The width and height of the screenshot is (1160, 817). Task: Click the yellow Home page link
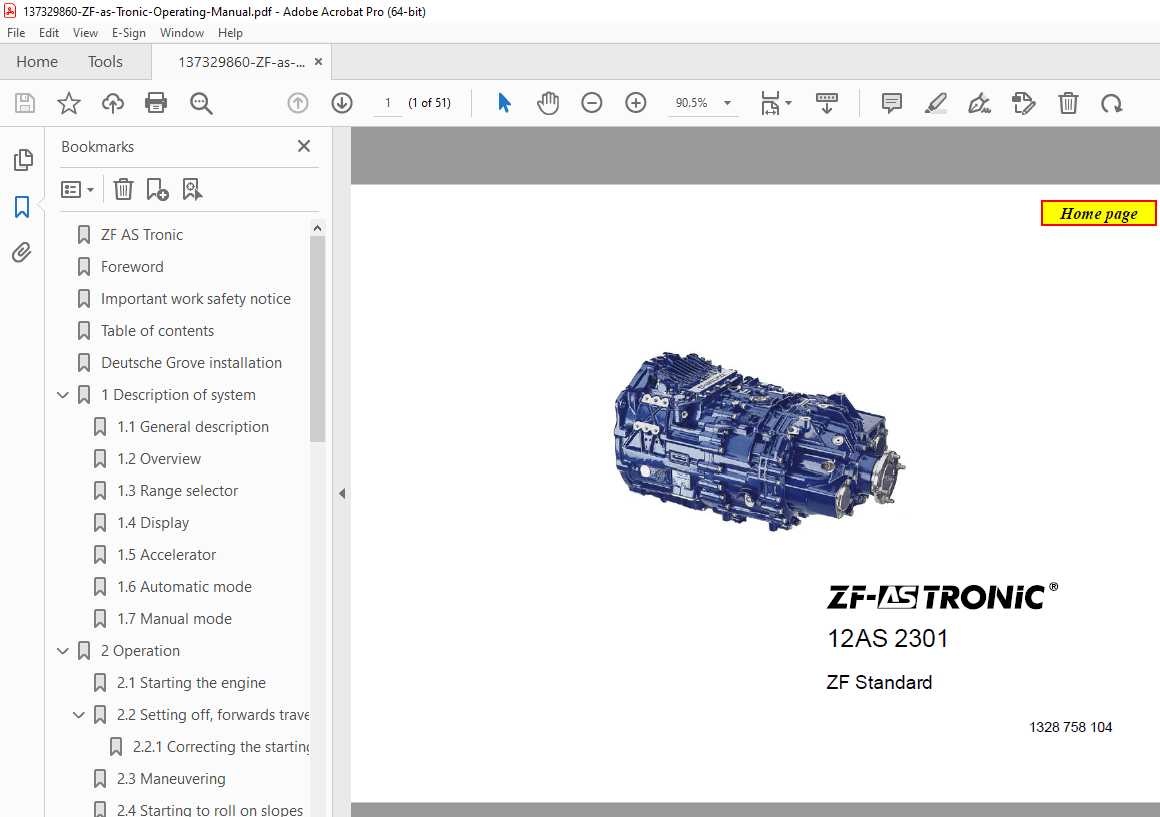click(1098, 212)
